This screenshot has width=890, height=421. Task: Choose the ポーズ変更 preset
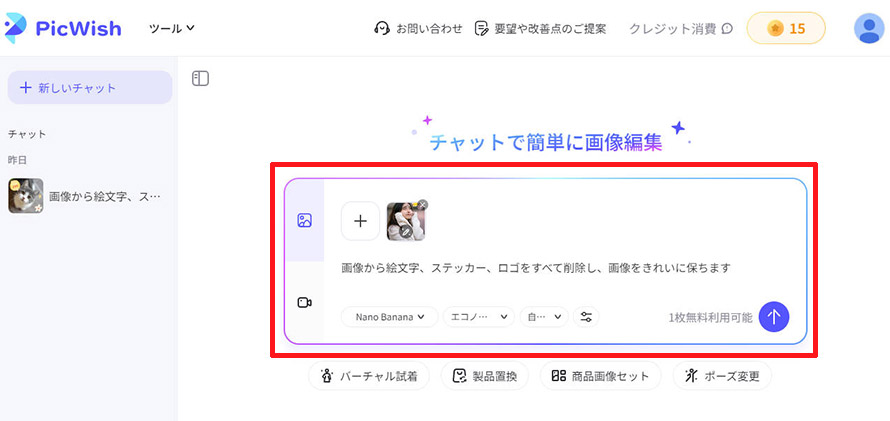pyautogui.click(x=722, y=376)
